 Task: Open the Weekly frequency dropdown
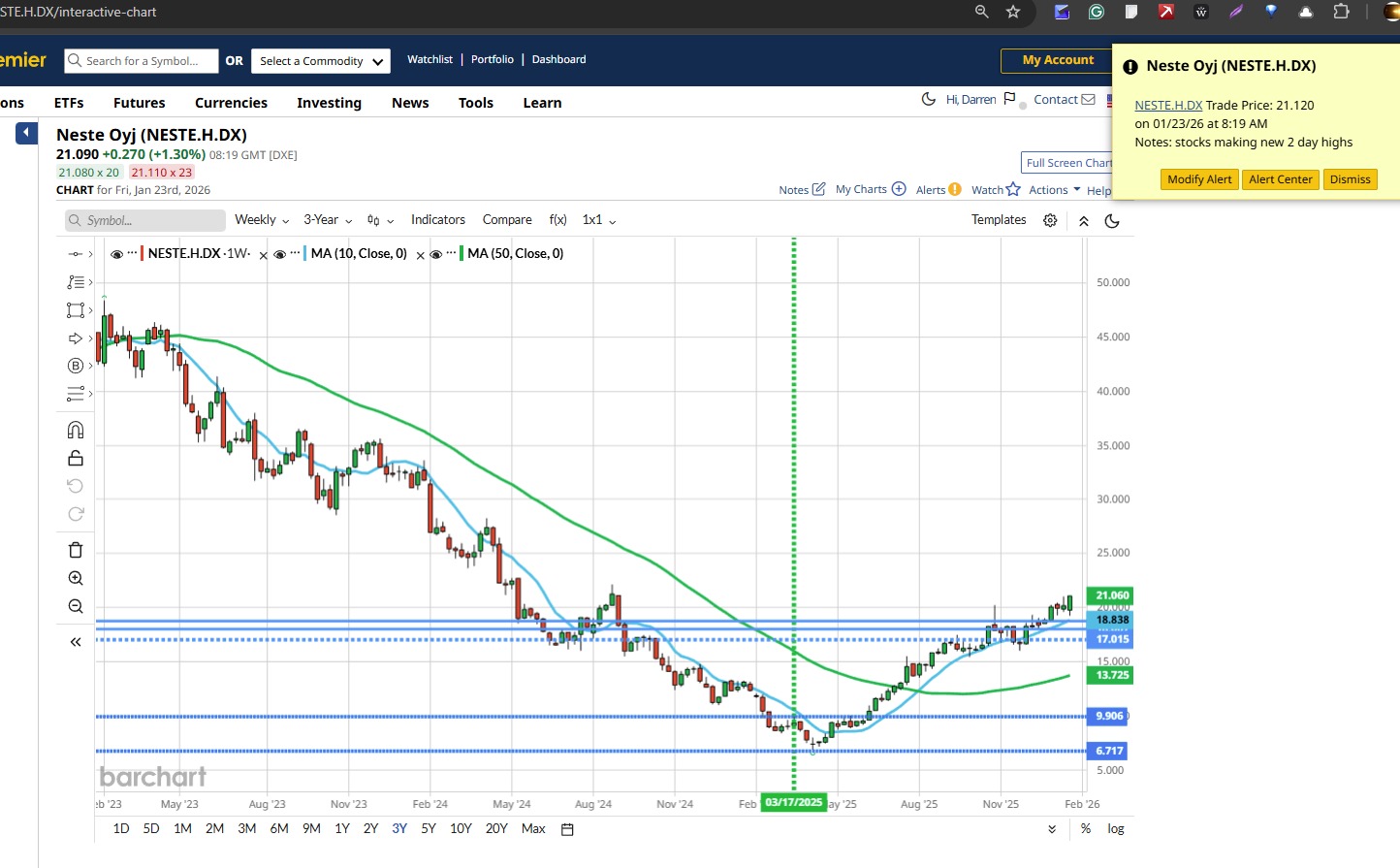[262, 220]
